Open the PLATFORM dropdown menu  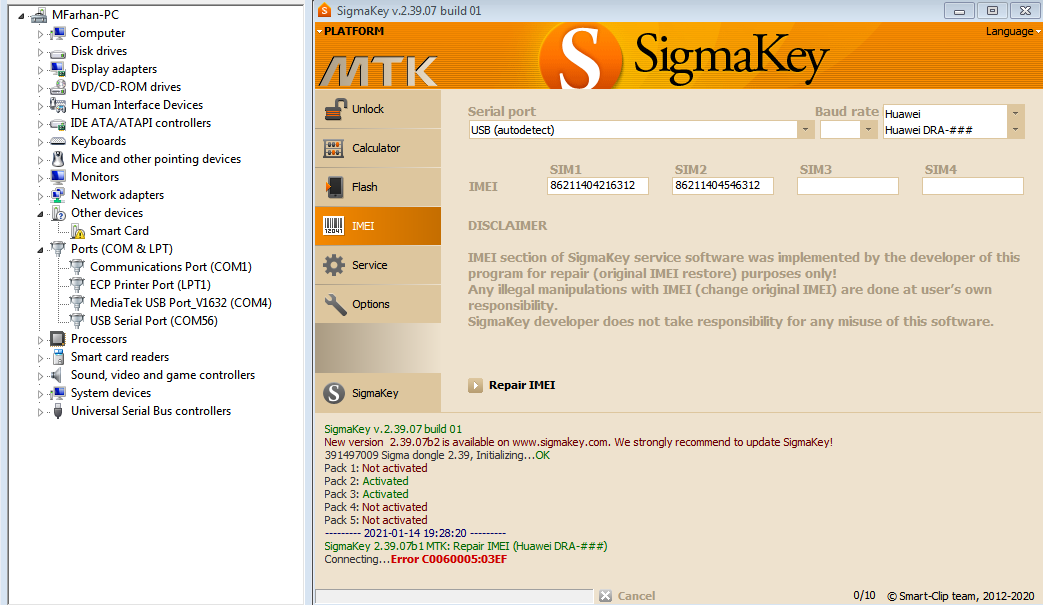[351, 31]
